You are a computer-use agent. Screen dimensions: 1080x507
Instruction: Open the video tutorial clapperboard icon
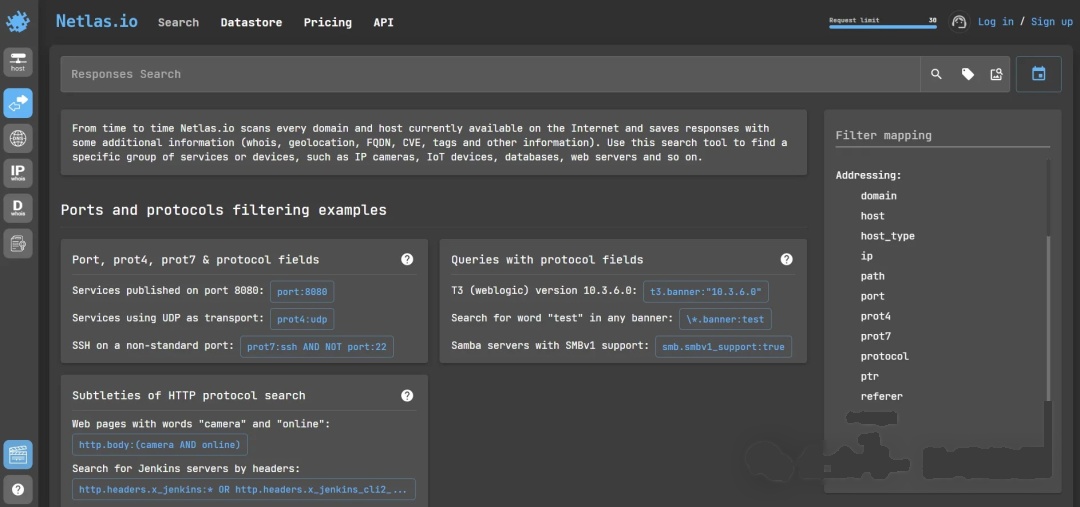coord(18,455)
